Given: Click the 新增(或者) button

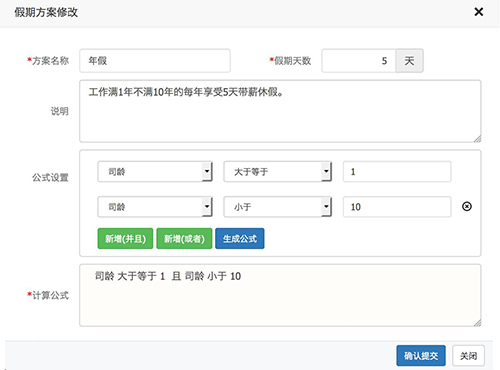Looking at the screenshot, I should (184, 239).
